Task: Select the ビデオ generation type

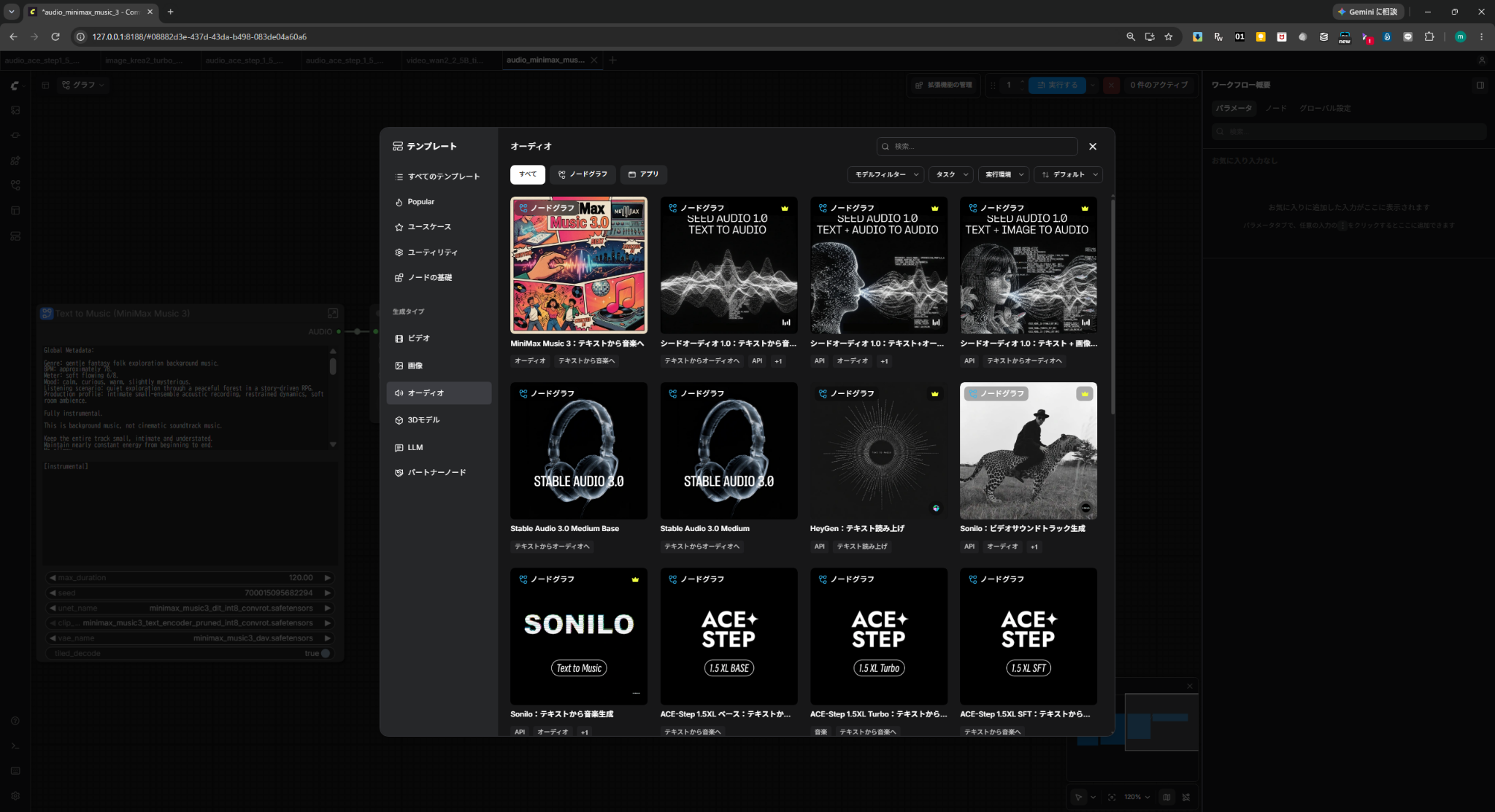Action: coord(439,339)
